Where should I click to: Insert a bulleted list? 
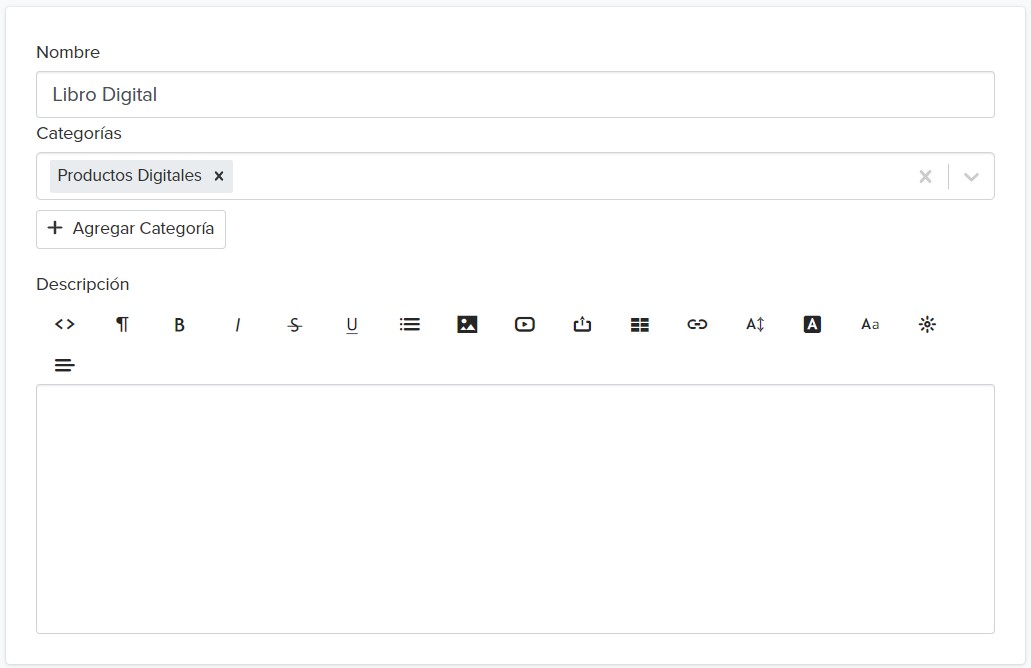point(410,324)
